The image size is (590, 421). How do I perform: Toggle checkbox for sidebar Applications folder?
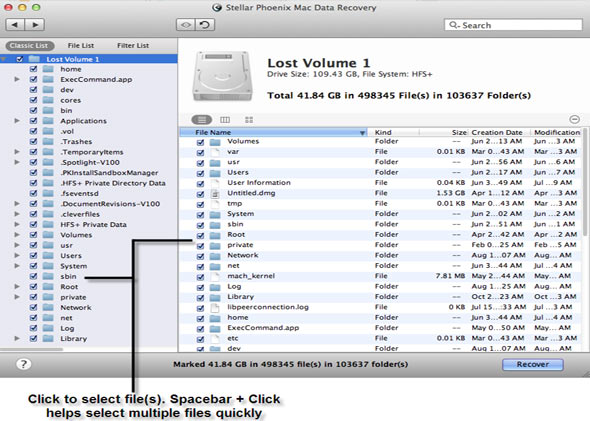[33, 121]
